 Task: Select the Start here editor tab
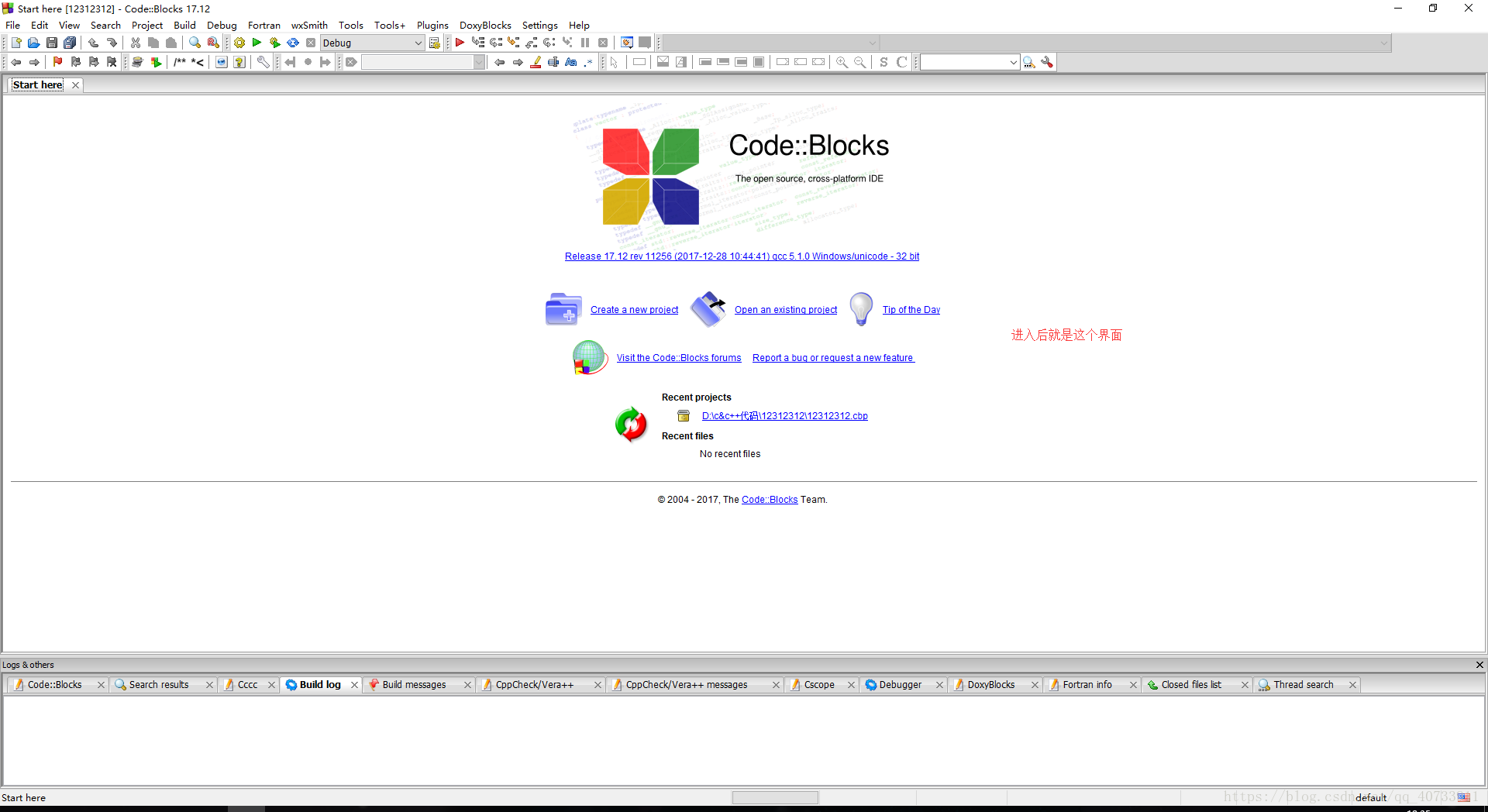[x=38, y=85]
